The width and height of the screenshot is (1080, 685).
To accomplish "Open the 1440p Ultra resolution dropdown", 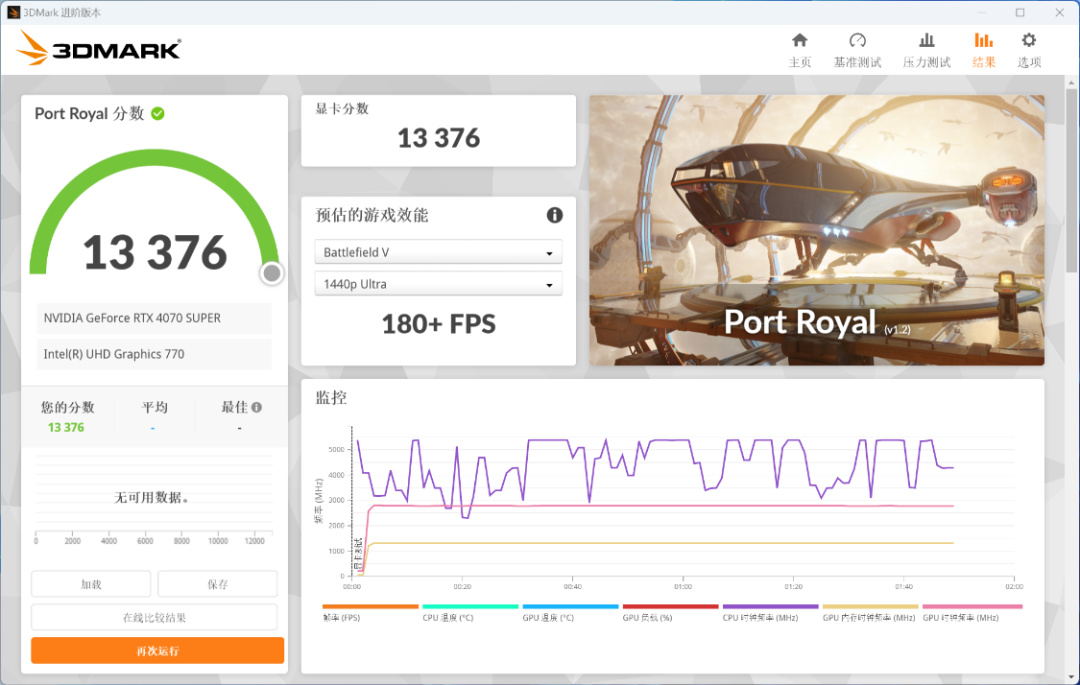I will 438,284.
